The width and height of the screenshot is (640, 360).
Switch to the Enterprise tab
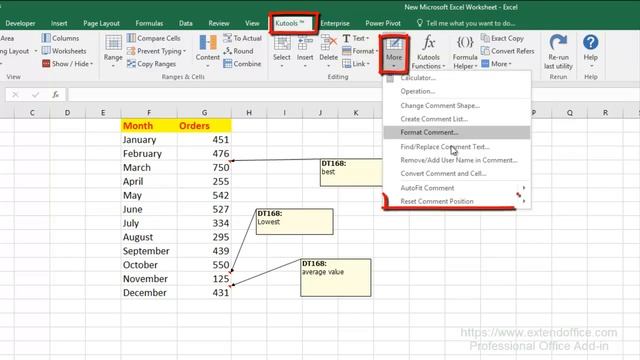[335, 23]
